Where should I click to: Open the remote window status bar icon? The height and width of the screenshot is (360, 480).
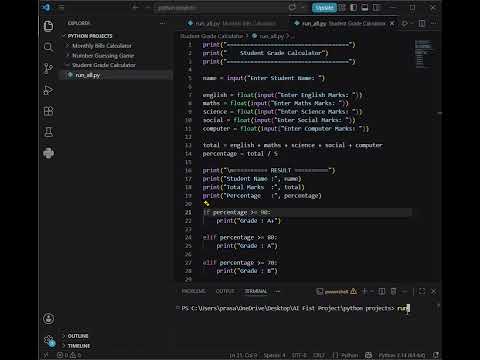click(x=46, y=355)
